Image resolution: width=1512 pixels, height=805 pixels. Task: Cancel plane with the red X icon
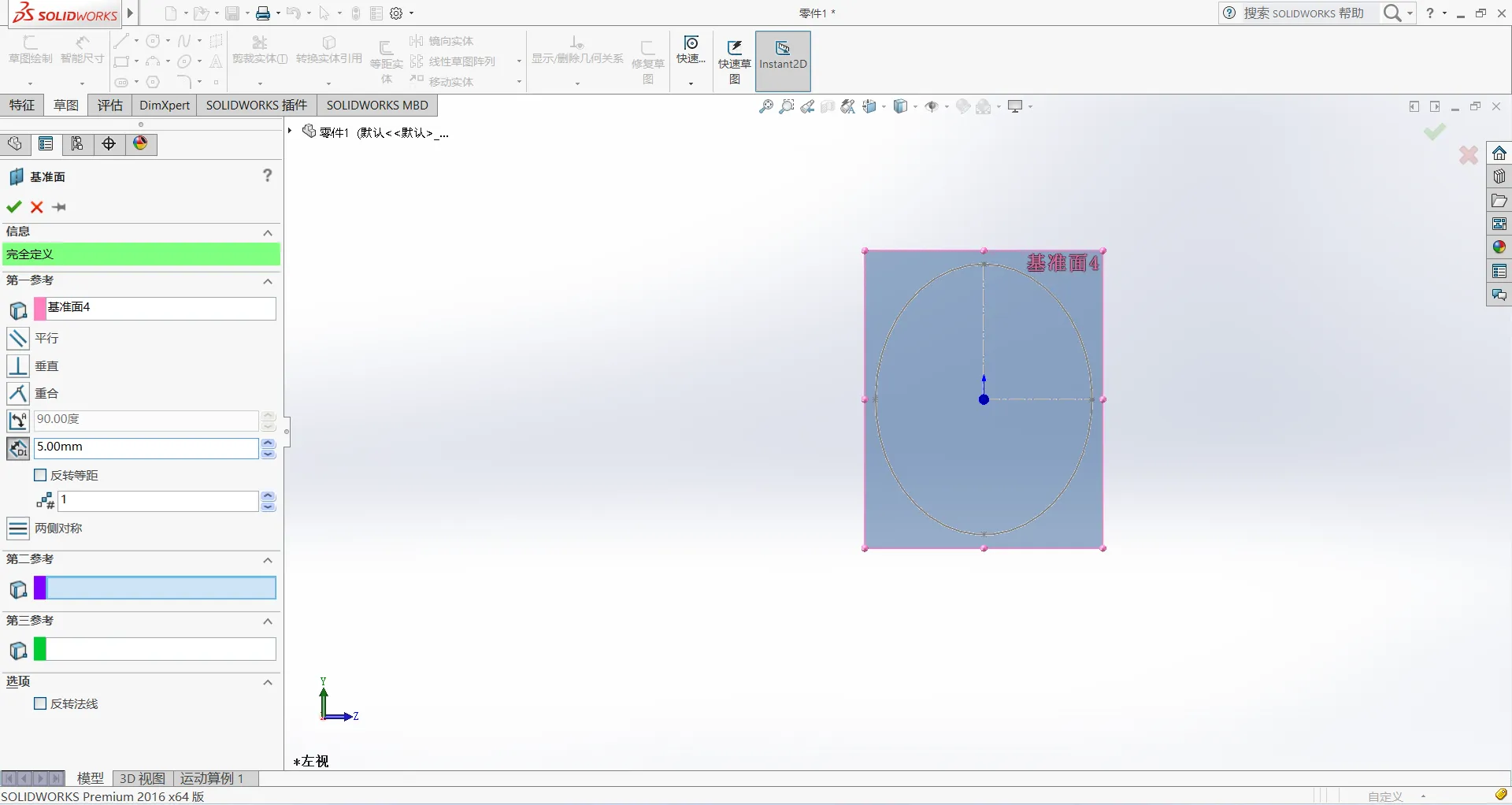(x=36, y=207)
